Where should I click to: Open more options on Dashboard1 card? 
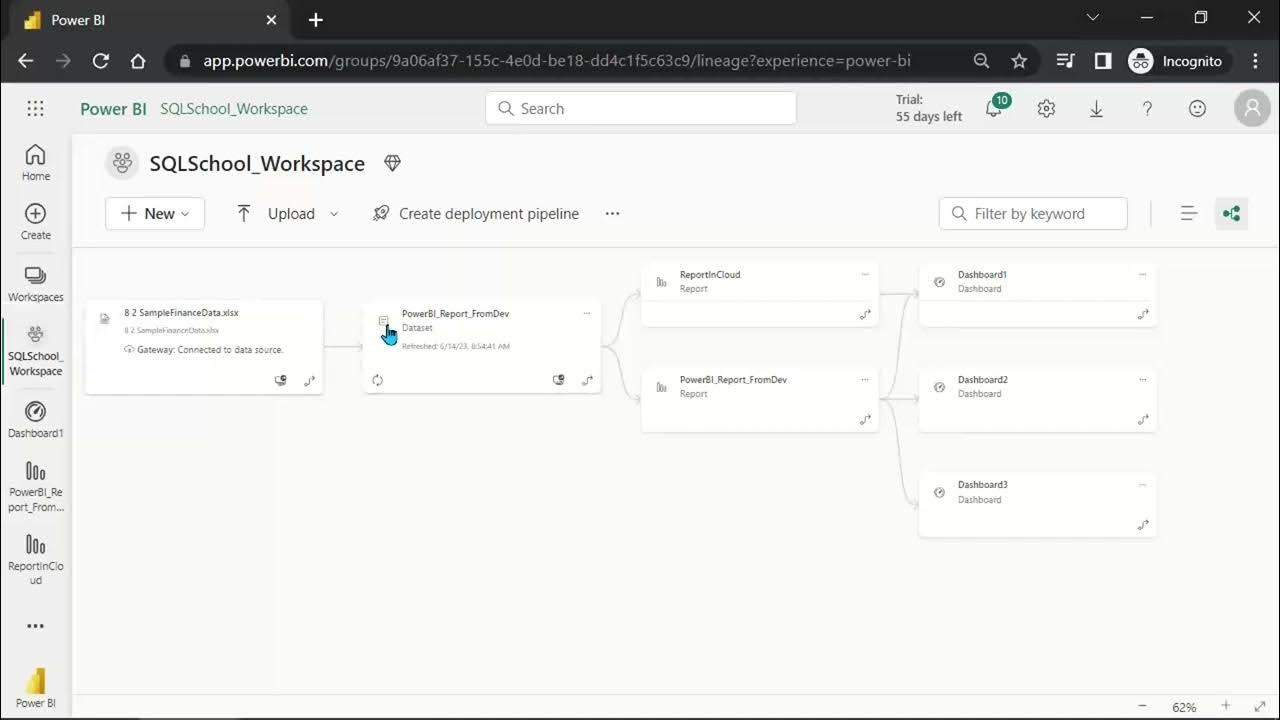tap(1143, 274)
